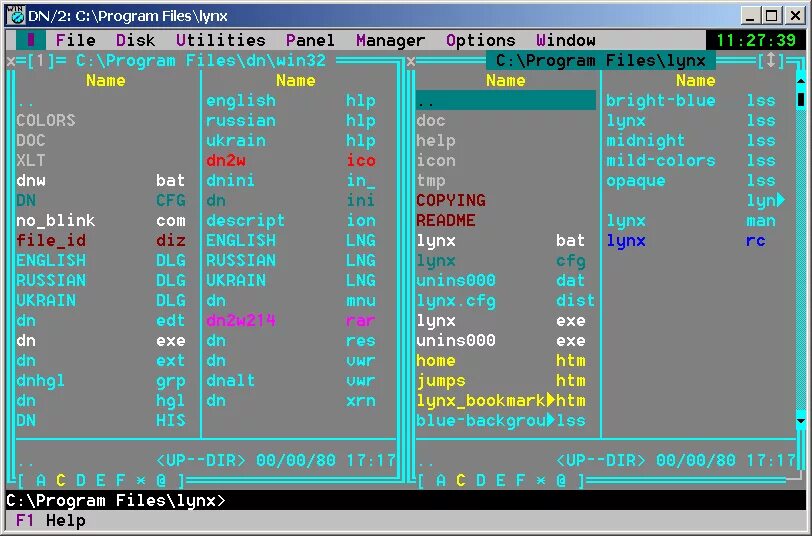Click the @ symbol in left panel drive line
The image size is (812, 536).
pyautogui.click(x=161, y=480)
